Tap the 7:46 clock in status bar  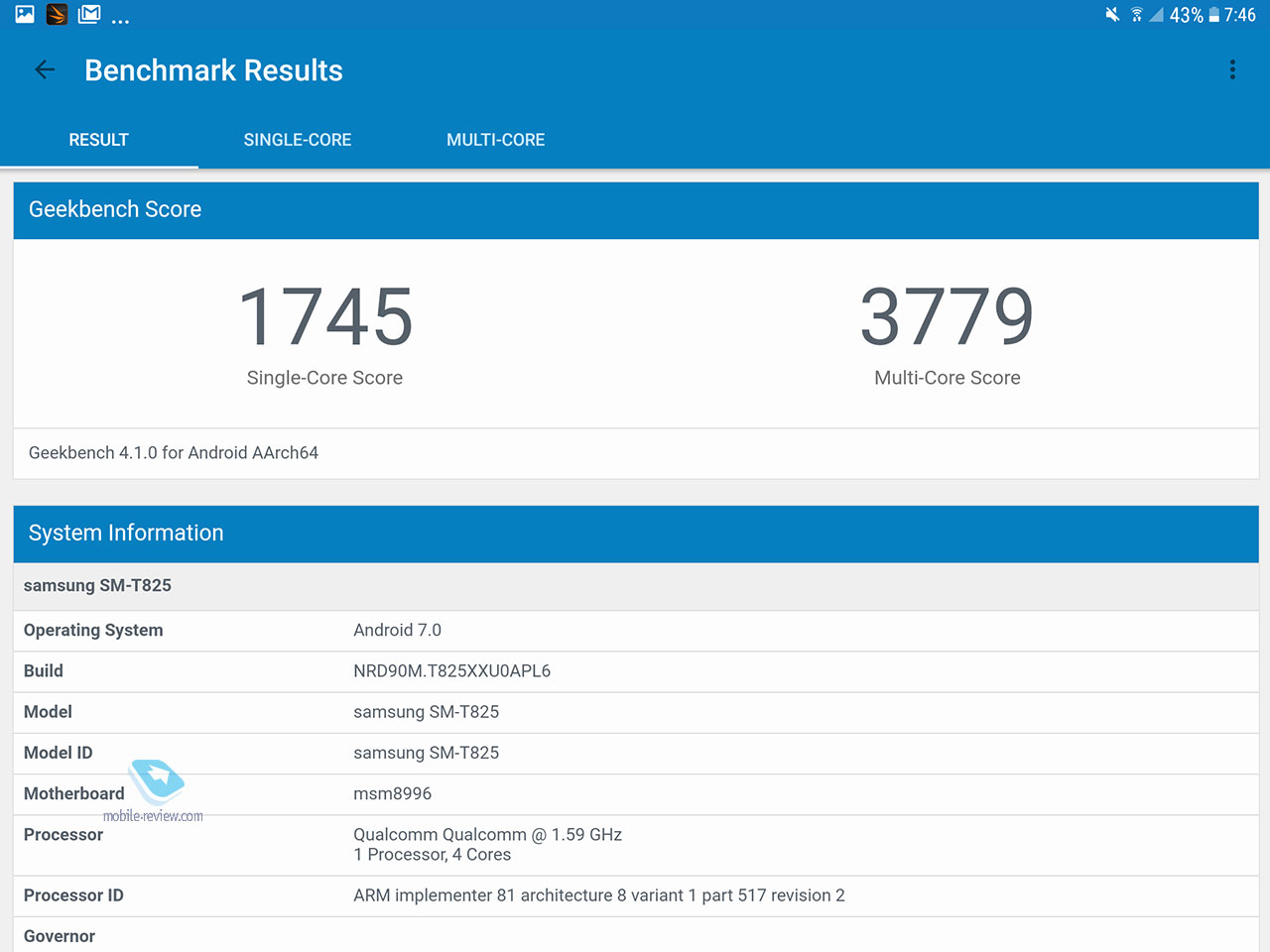(x=1239, y=15)
